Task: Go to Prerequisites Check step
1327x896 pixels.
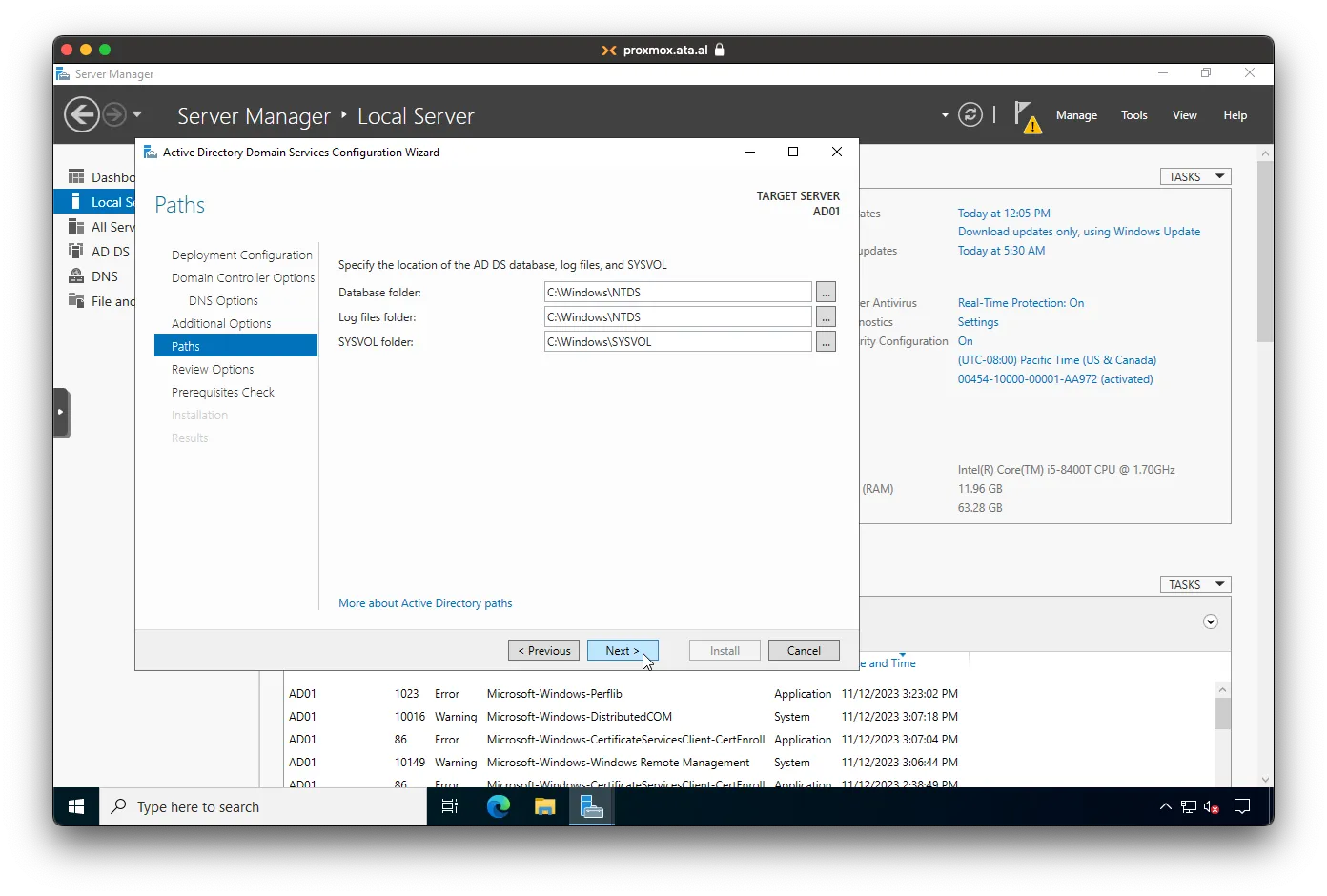Action: click(222, 392)
